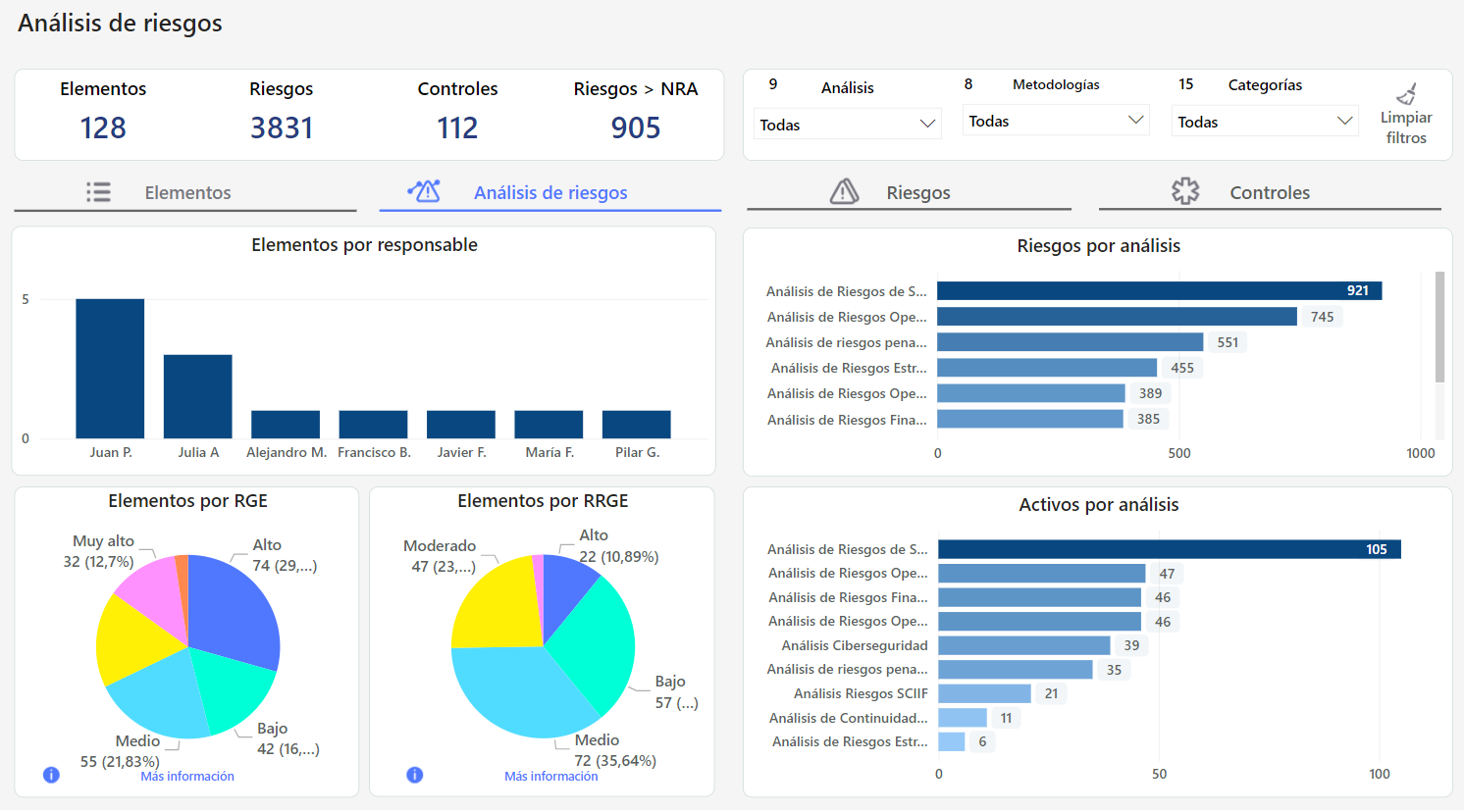Image resolution: width=1464 pixels, height=812 pixels.
Task: Click the Análisis de riesgos chart icon
Action: (x=424, y=191)
